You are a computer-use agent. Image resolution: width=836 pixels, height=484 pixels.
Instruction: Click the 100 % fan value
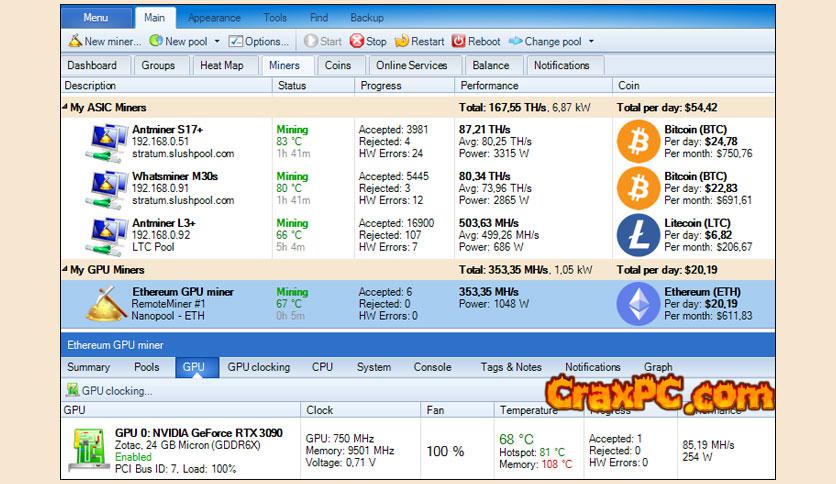click(x=445, y=451)
